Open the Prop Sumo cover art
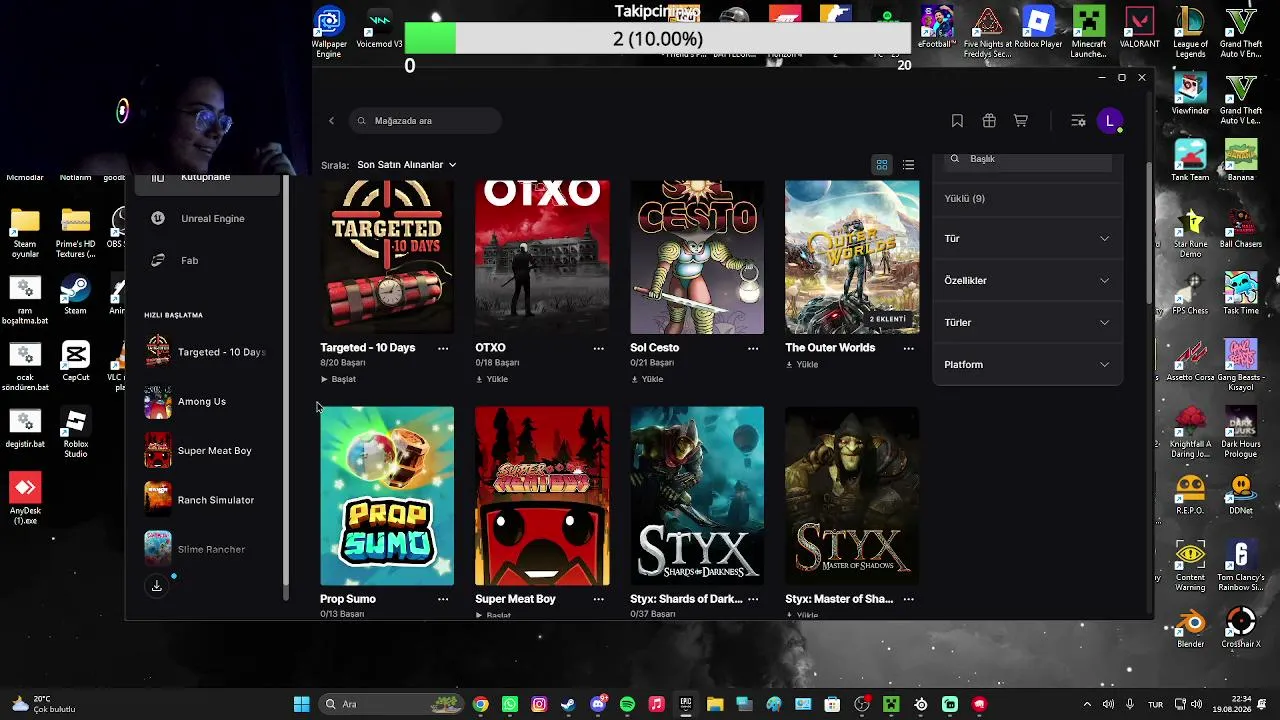 click(x=387, y=496)
